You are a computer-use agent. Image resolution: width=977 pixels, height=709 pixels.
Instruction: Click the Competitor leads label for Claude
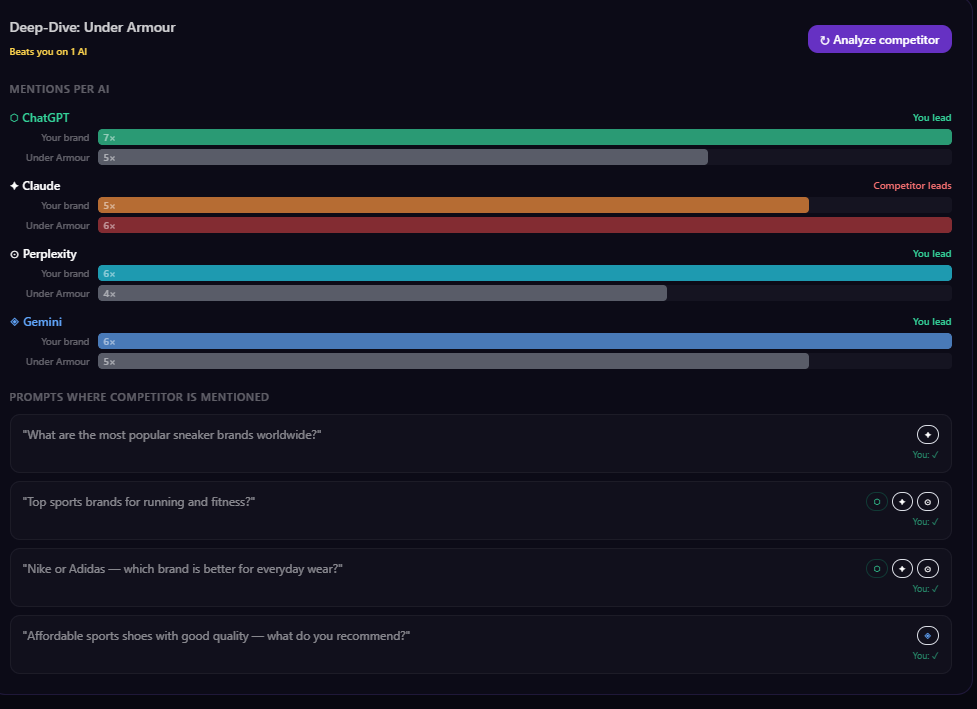pyautogui.click(x=912, y=186)
